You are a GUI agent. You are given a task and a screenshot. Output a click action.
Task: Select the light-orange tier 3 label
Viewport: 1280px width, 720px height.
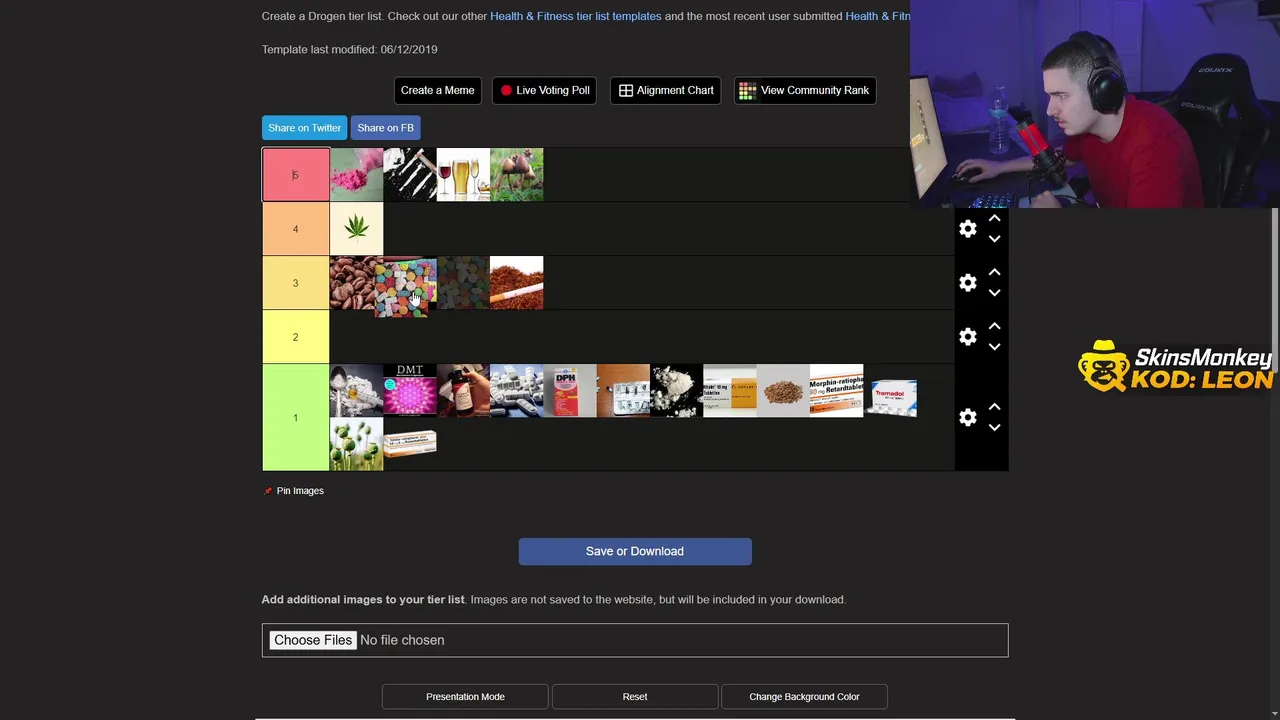click(x=295, y=283)
